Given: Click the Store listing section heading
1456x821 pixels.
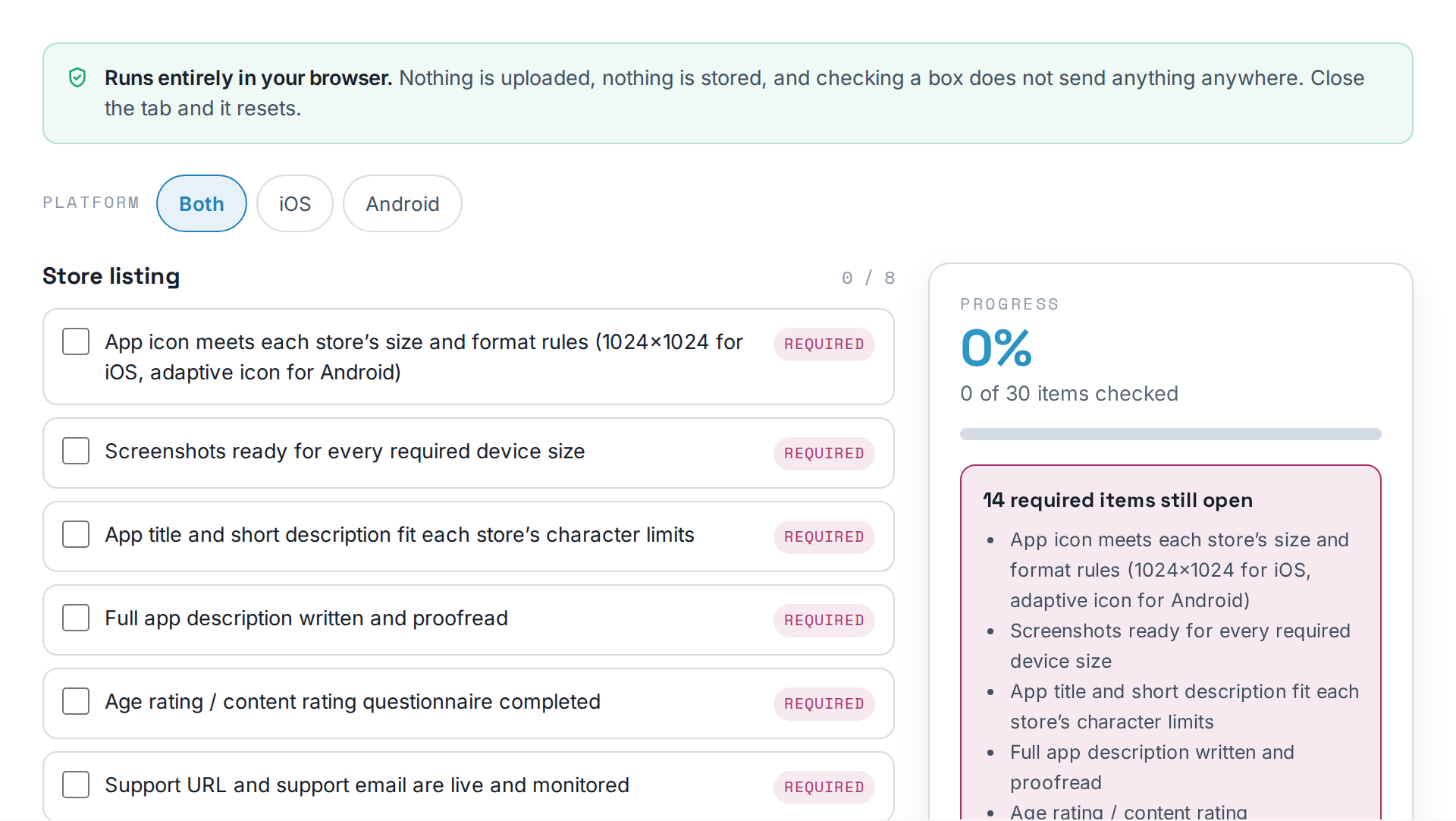Looking at the screenshot, I should 111,276.
